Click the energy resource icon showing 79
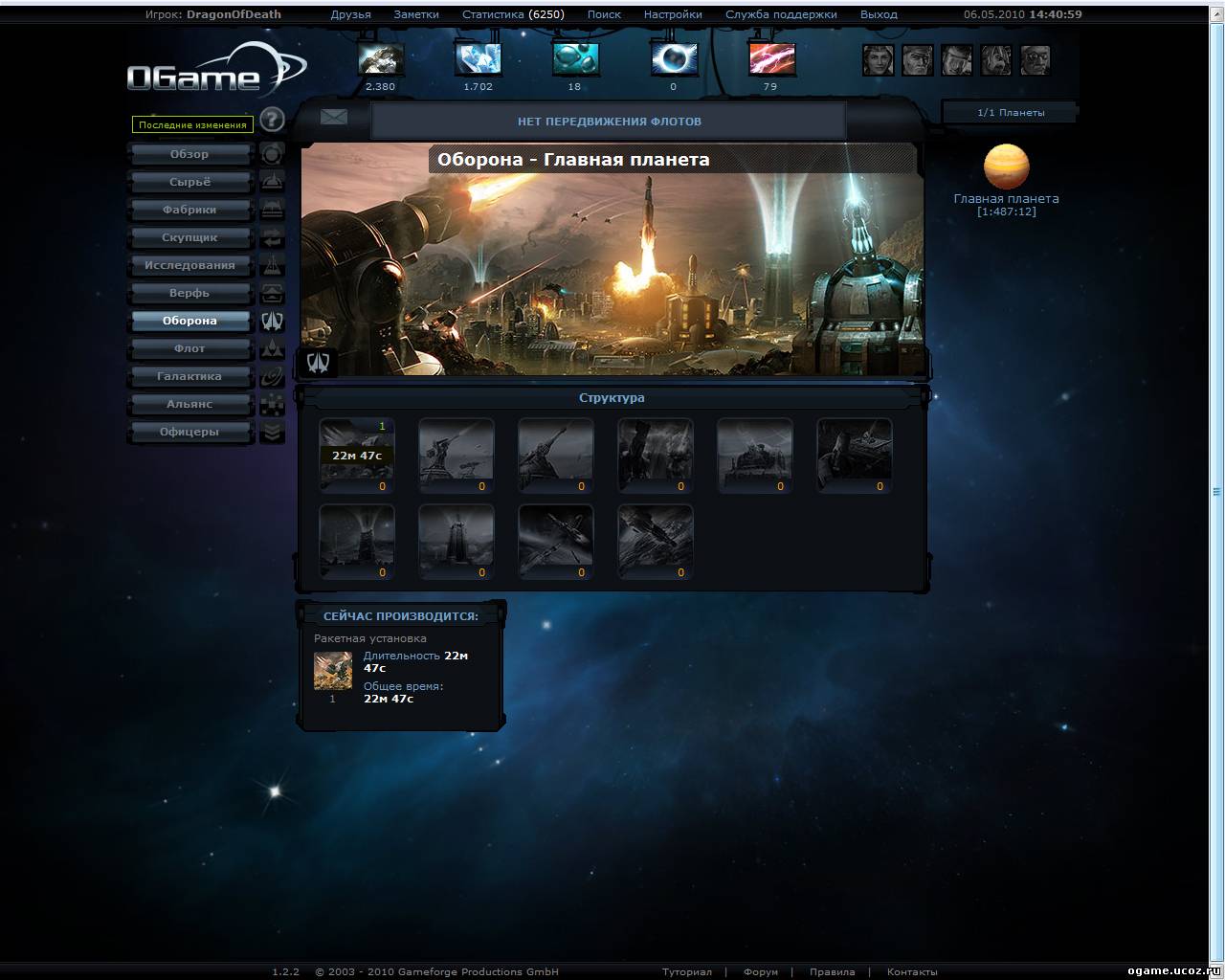 coord(771,59)
